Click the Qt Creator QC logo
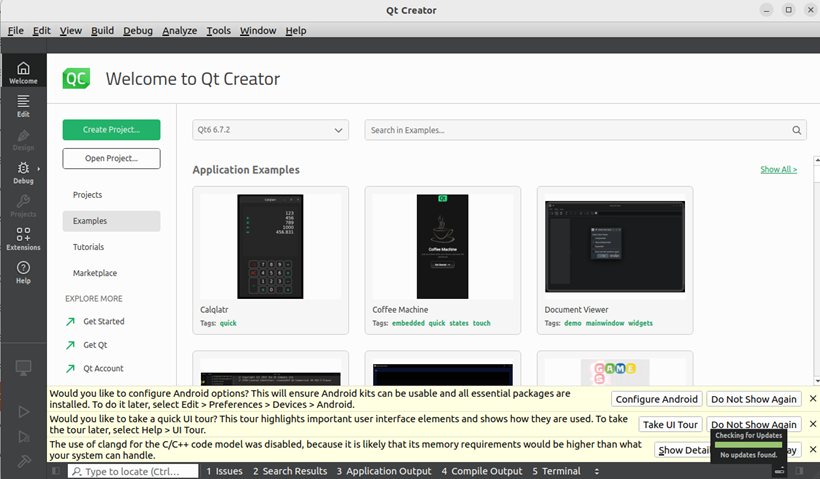This screenshot has width=820, height=479. pyautogui.click(x=76, y=78)
